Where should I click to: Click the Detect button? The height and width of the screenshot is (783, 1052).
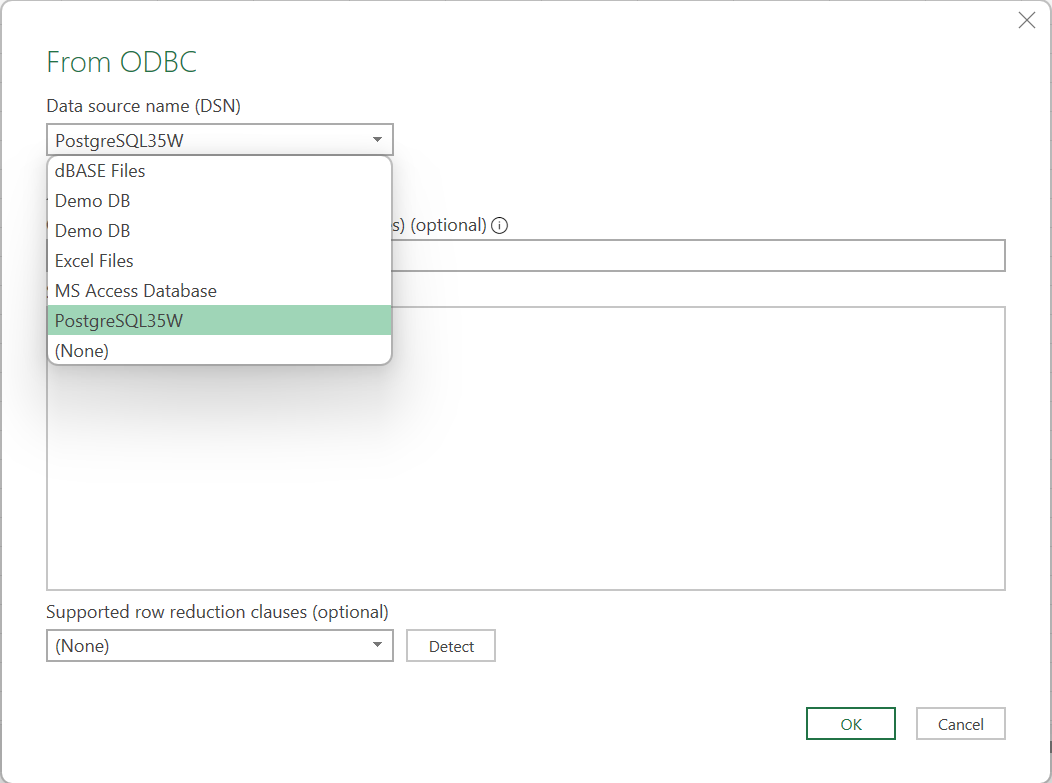(450, 645)
